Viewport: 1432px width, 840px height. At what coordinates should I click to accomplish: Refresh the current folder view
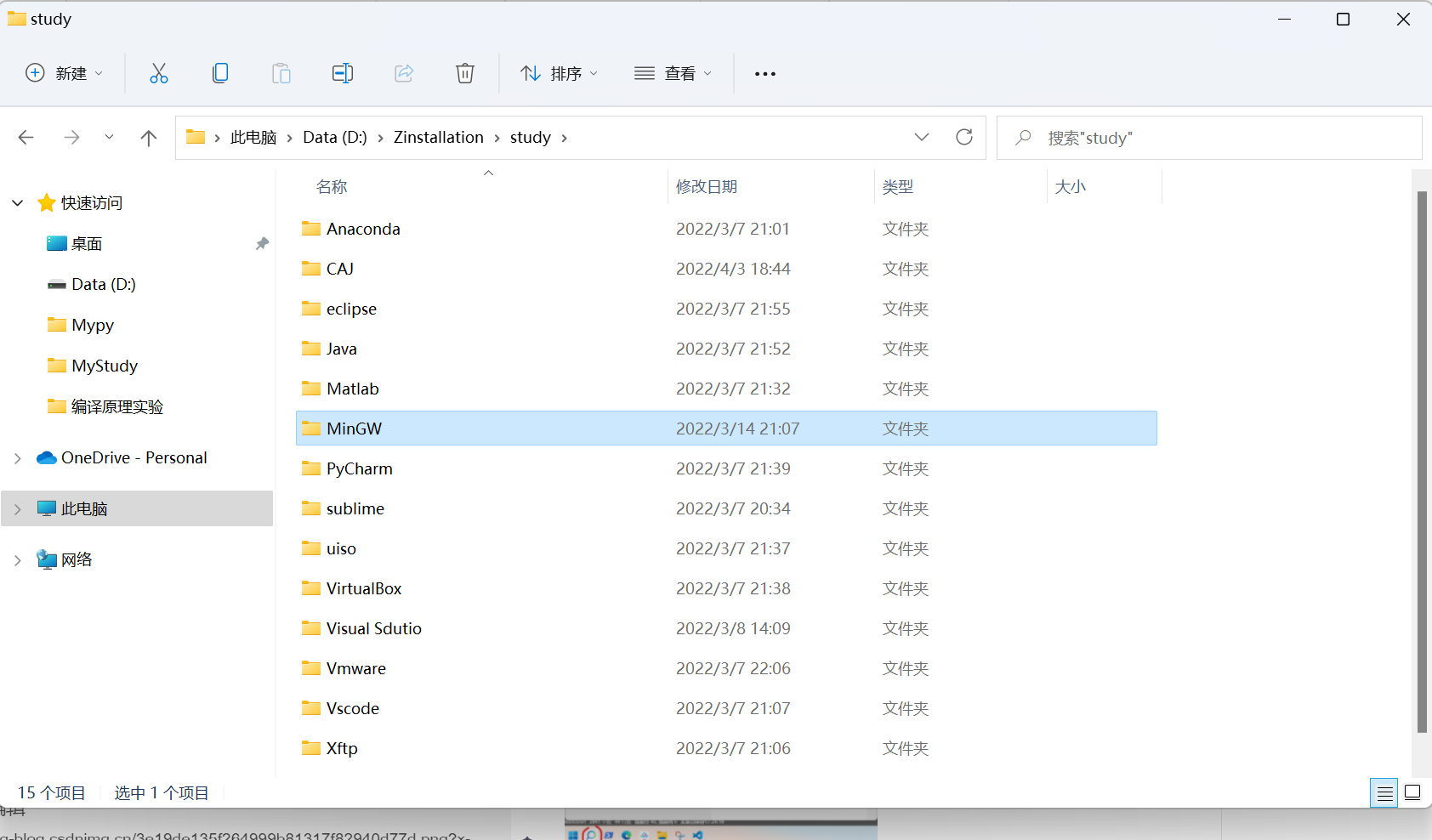964,137
